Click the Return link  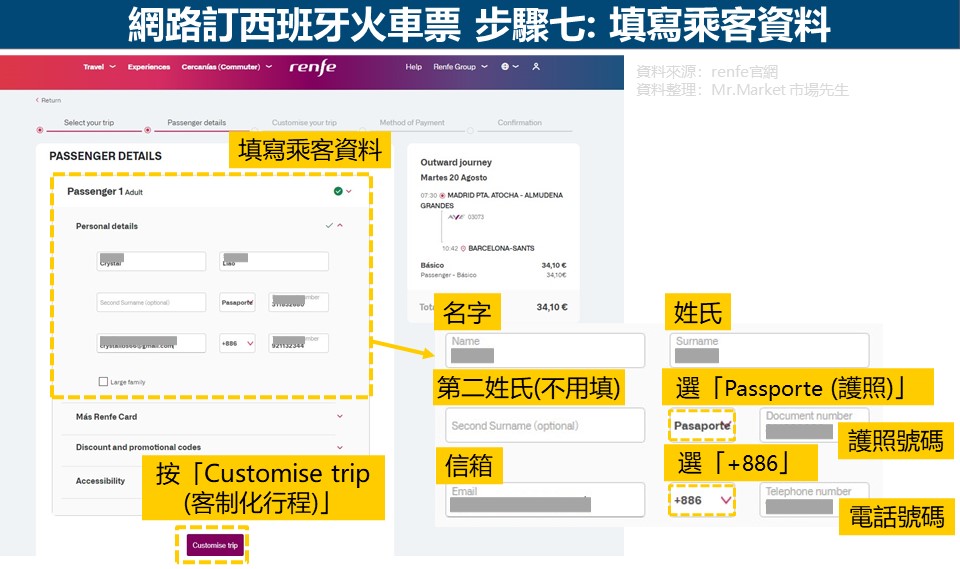point(48,100)
